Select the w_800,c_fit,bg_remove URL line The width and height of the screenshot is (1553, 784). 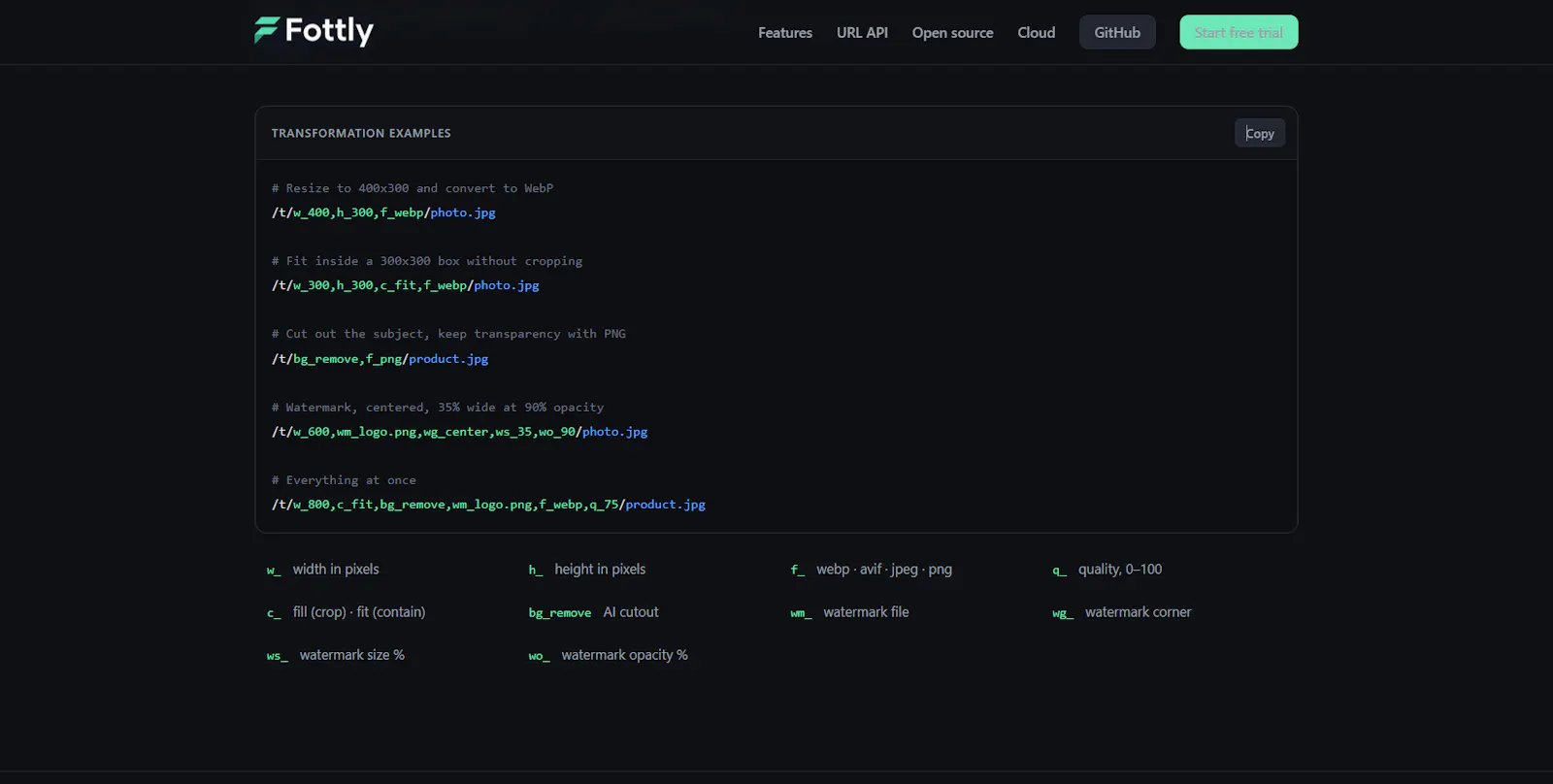[488, 505]
